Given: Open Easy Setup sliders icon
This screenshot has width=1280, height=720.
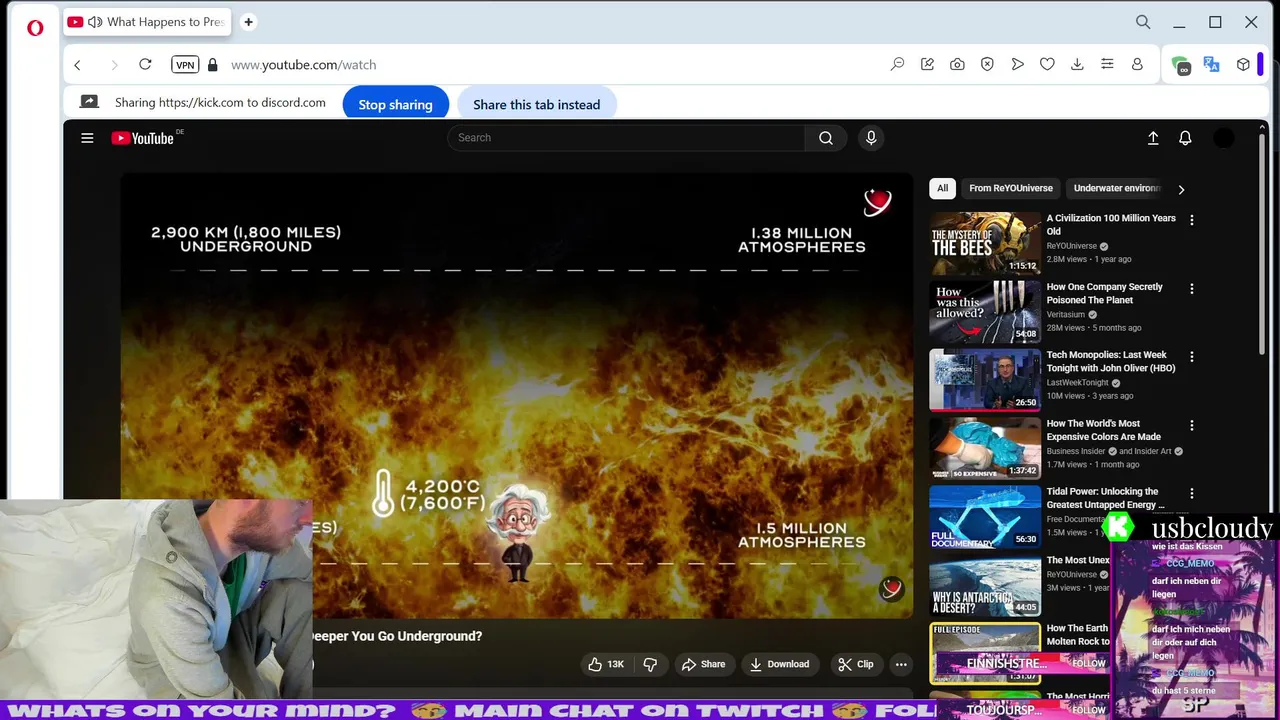Looking at the screenshot, I should (1107, 64).
